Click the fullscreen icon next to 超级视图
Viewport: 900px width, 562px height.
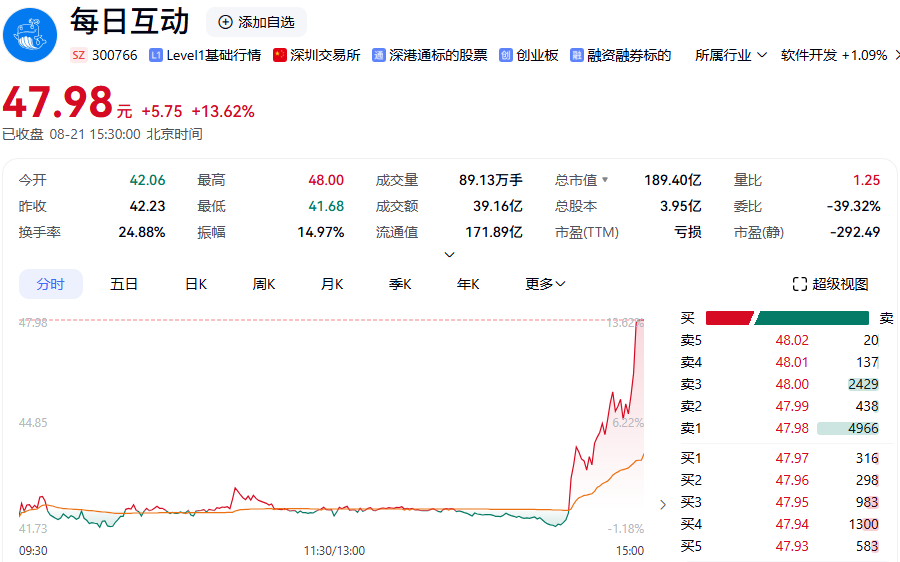point(800,284)
